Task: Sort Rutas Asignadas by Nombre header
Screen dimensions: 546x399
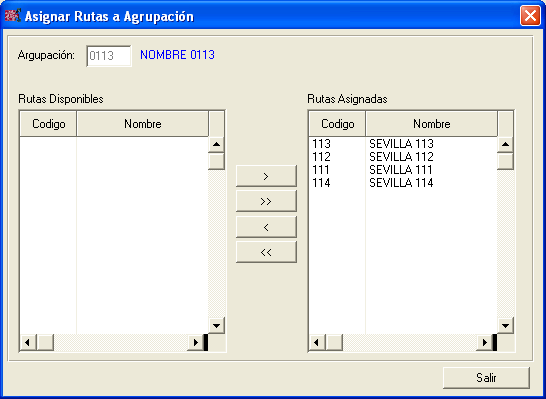Action: (431, 124)
